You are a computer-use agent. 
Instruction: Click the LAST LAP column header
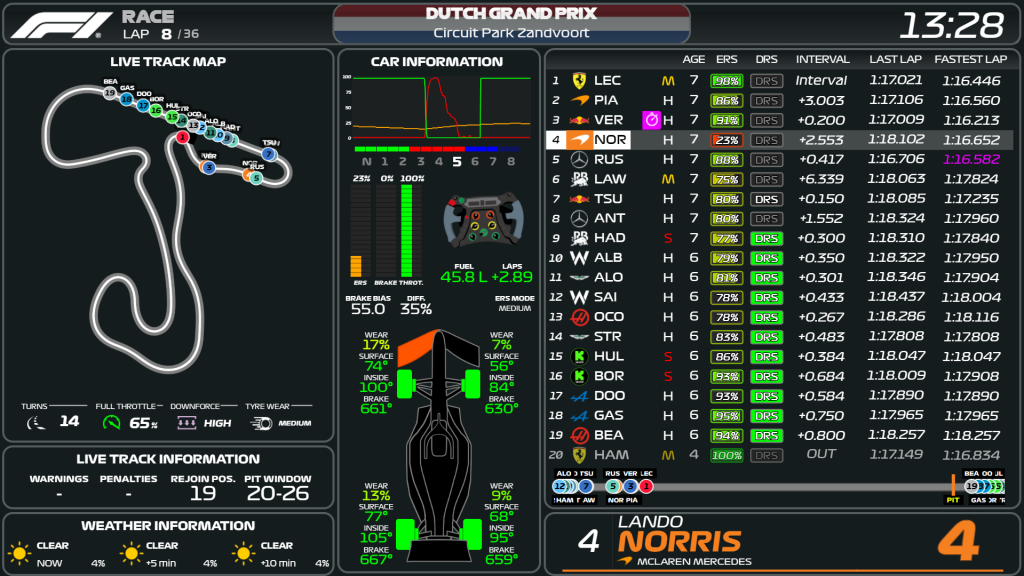pyautogui.click(x=895, y=59)
